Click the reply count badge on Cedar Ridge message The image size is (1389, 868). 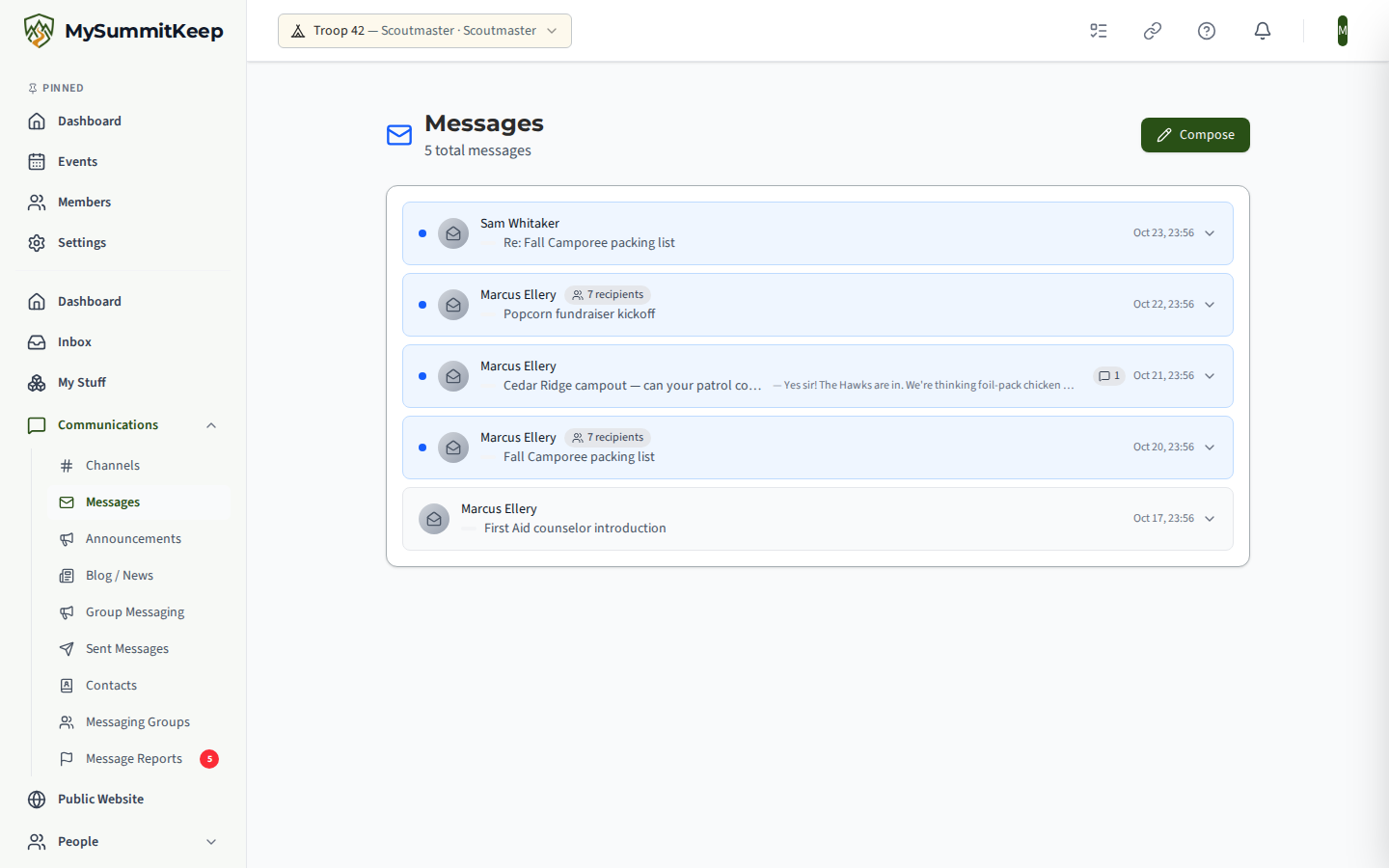click(x=1109, y=376)
